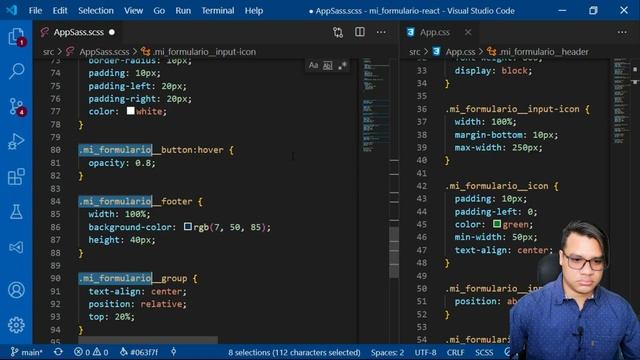
Task: Click the #063f7f color status bar item
Action: pyautogui.click(x=139, y=352)
